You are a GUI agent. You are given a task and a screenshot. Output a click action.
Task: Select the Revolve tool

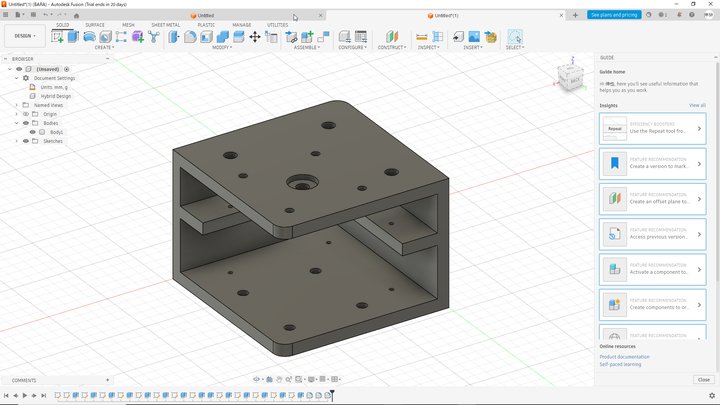click(90, 37)
